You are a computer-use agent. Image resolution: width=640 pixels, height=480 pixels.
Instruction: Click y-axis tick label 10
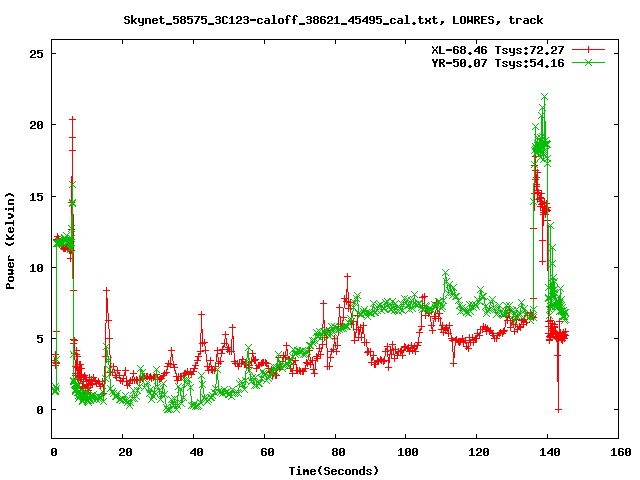[36, 268]
